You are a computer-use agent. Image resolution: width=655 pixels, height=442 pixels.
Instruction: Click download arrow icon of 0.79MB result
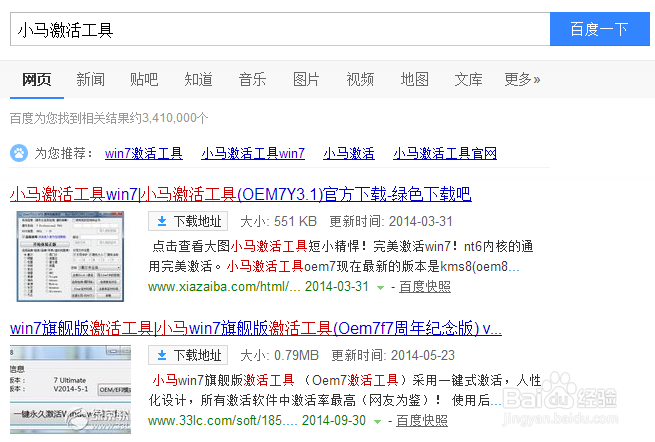click(x=162, y=356)
